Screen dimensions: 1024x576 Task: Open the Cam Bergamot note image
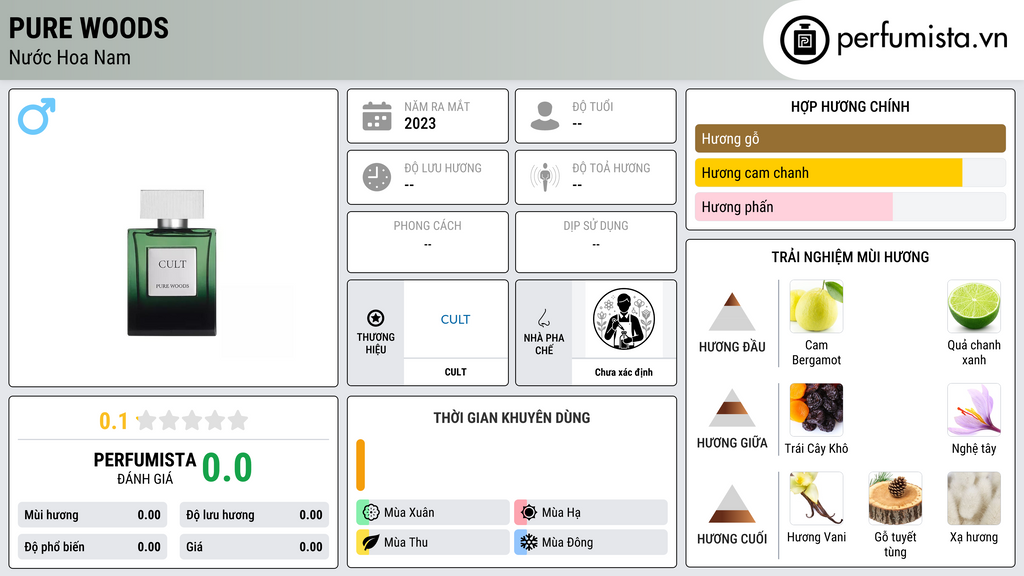(x=816, y=306)
